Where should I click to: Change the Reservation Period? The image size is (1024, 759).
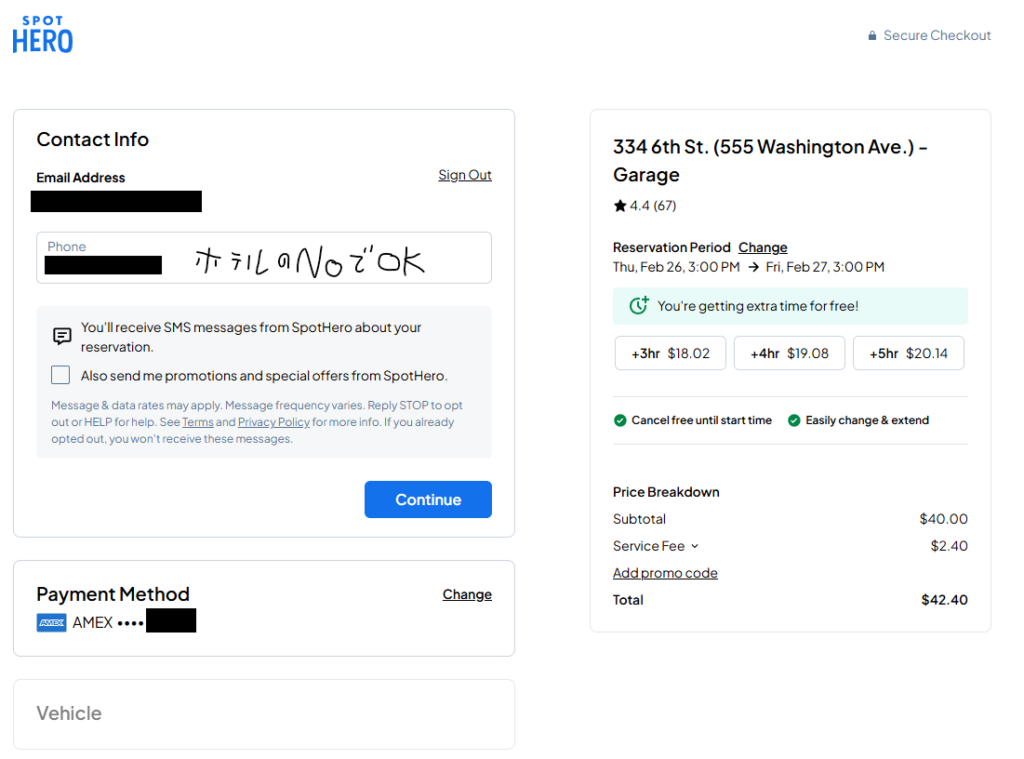(762, 247)
